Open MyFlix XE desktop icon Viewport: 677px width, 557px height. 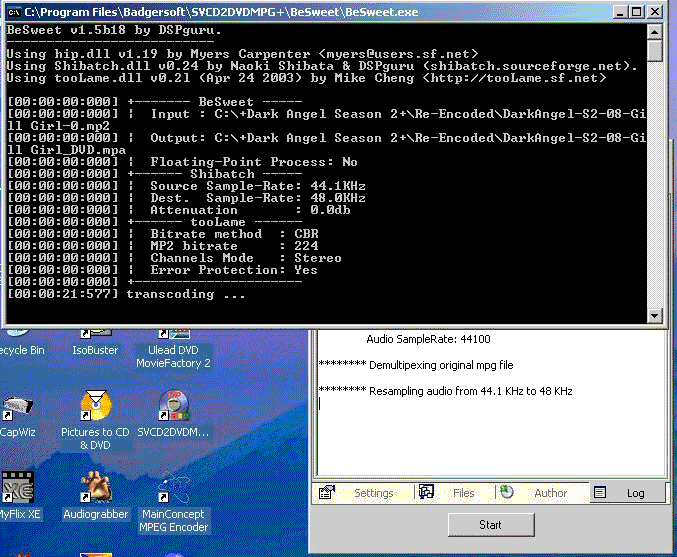point(19,496)
